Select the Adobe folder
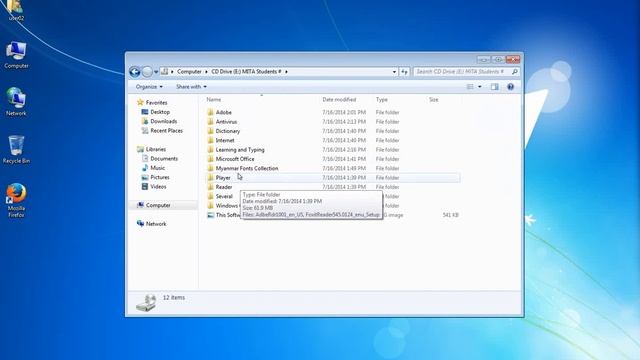Image resolution: width=640 pixels, height=360 pixels. point(224,112)
